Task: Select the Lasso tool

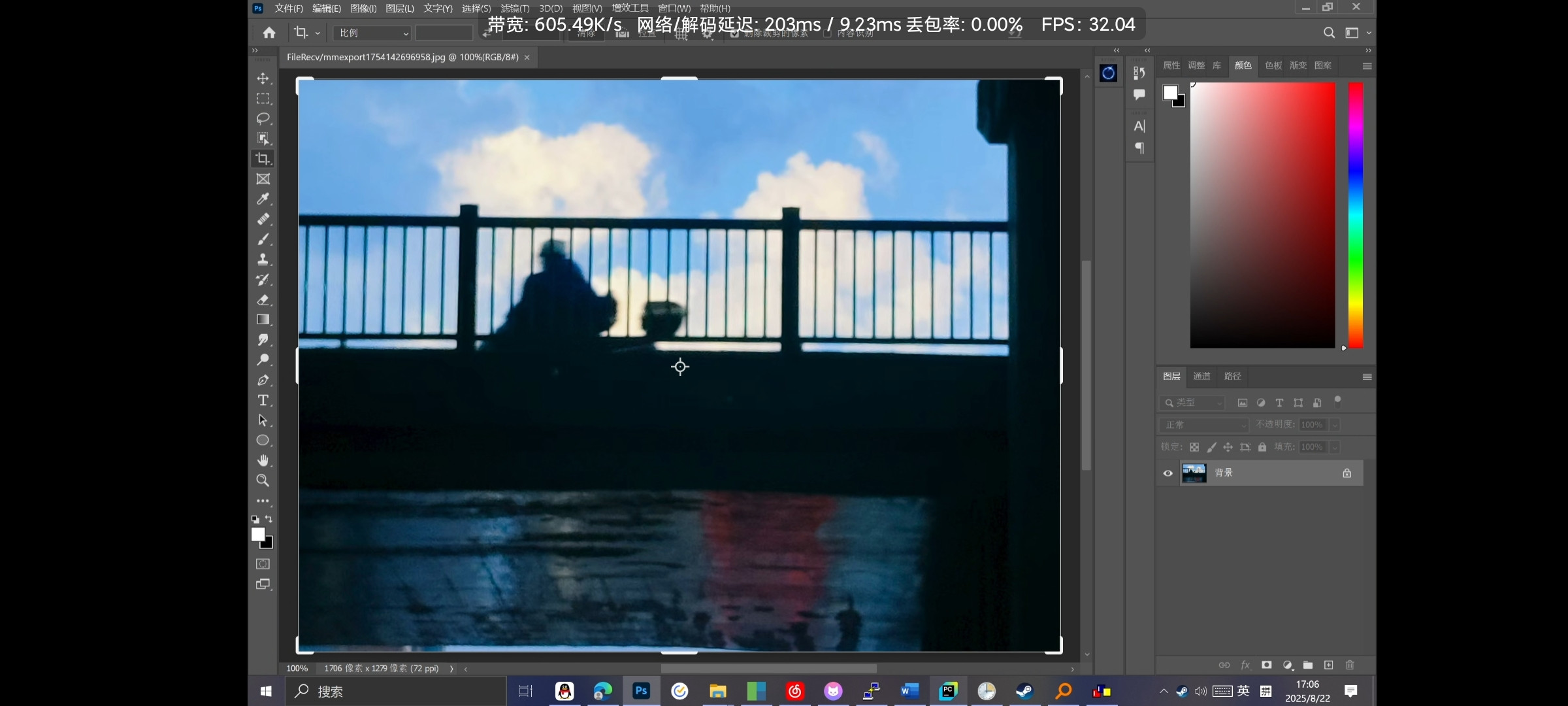Action: pyautogui.click(x=263, y=118)
